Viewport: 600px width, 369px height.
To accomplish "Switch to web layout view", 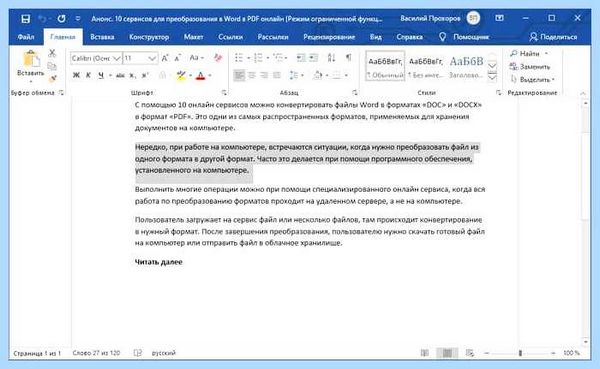I will (x=470, y=353).
